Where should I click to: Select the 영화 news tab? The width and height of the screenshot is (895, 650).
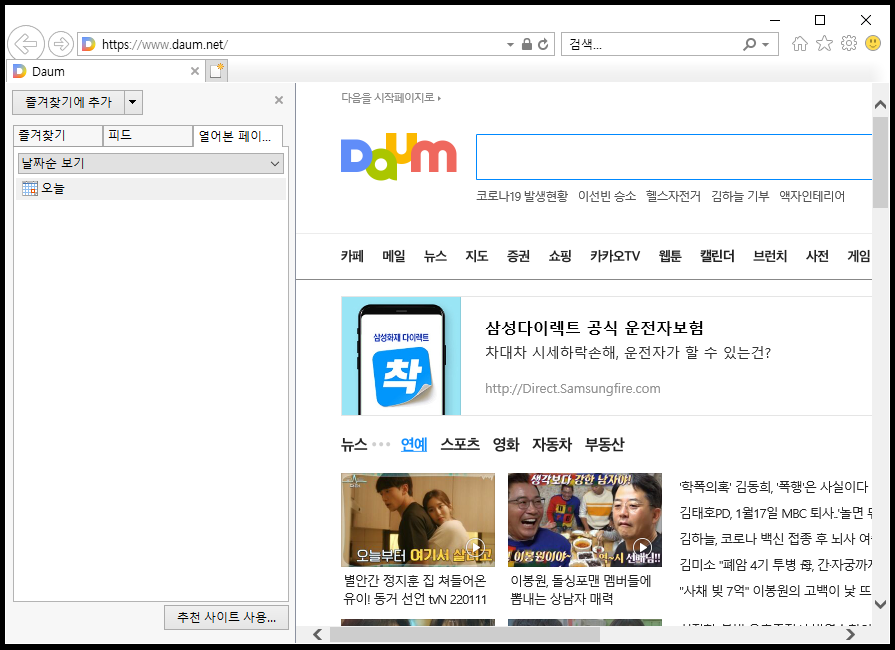pos(506,444)
